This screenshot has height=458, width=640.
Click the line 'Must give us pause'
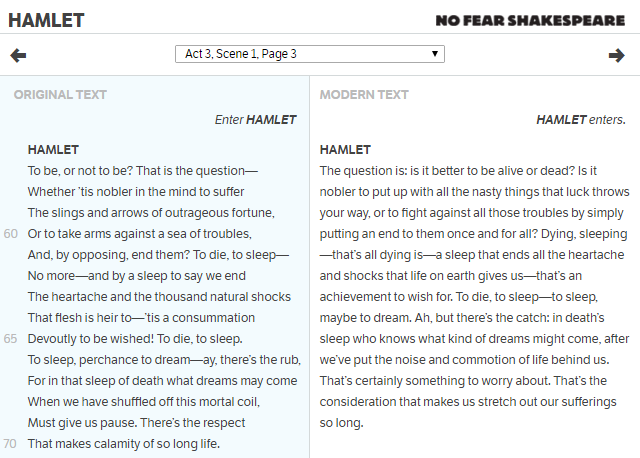pyautogui.click(x=136, y=422)
